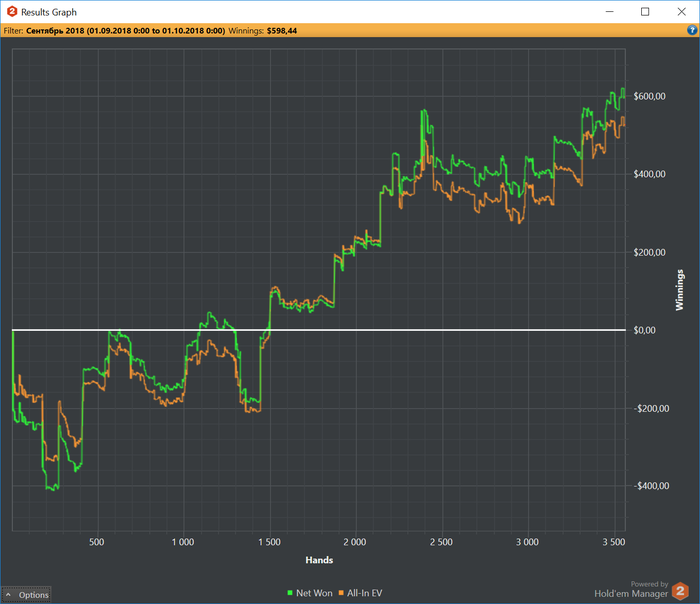Click the 500 hands axis tick label

[x=96, y=542]
